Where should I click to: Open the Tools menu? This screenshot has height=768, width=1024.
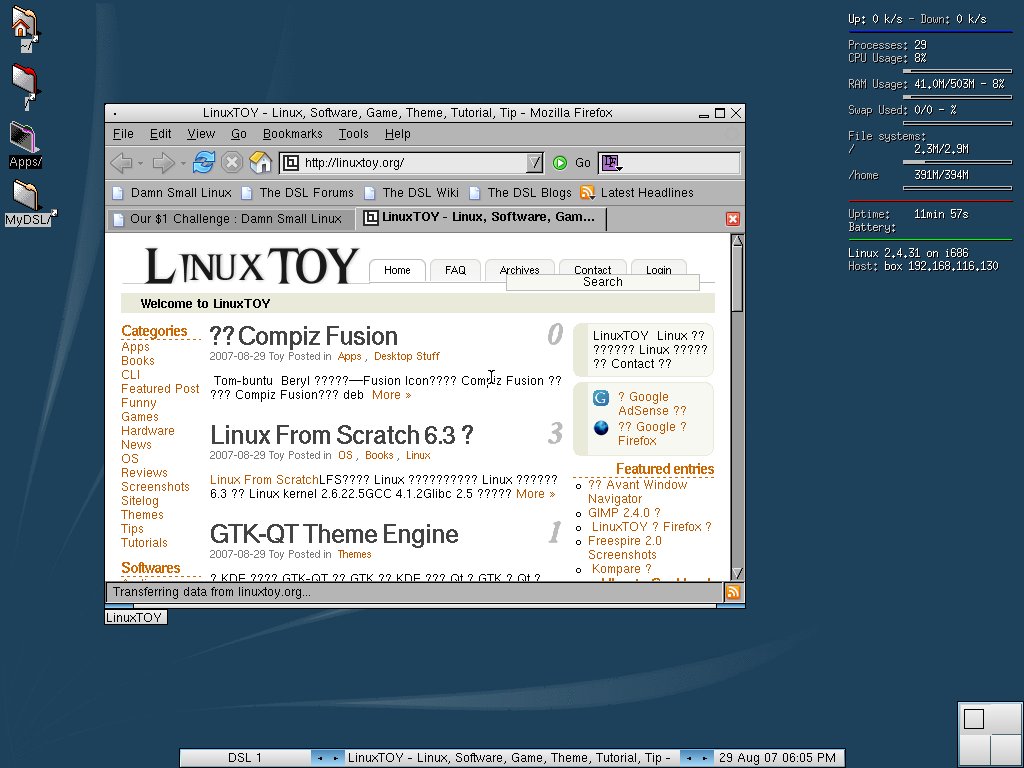(x=353, y=134)
